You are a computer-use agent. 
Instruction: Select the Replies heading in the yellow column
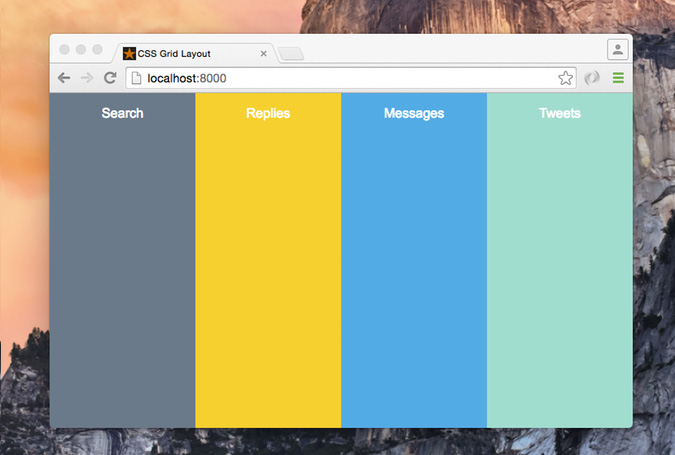coord(268,113)
